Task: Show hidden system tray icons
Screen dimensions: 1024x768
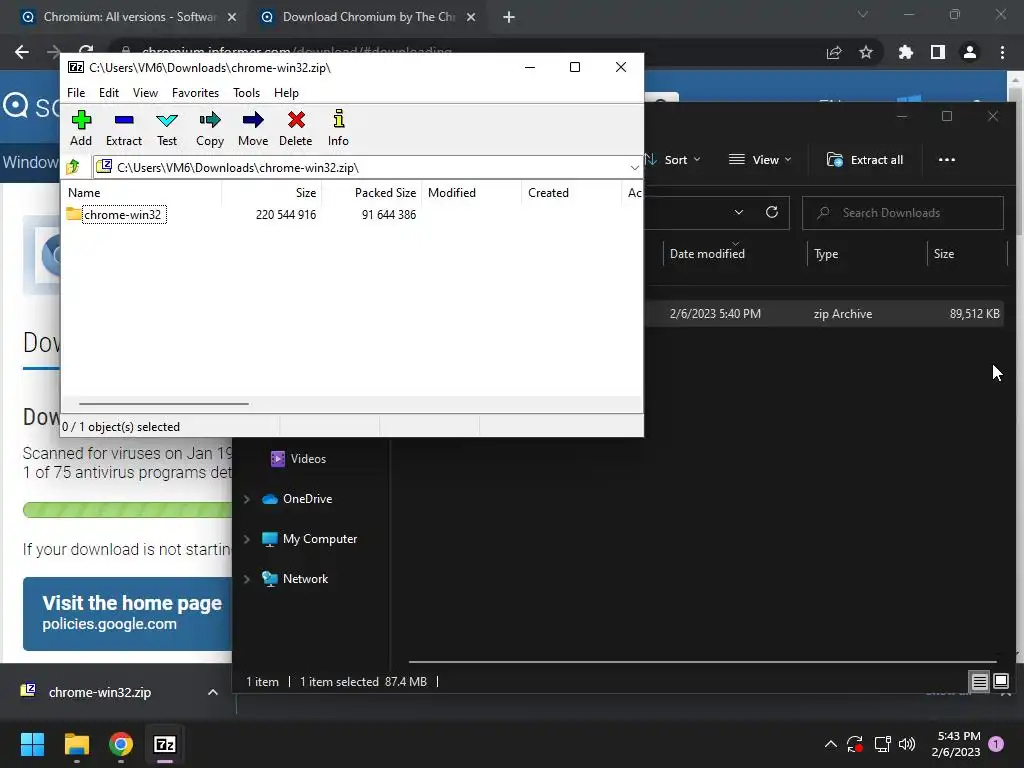Action: [831, 744]
